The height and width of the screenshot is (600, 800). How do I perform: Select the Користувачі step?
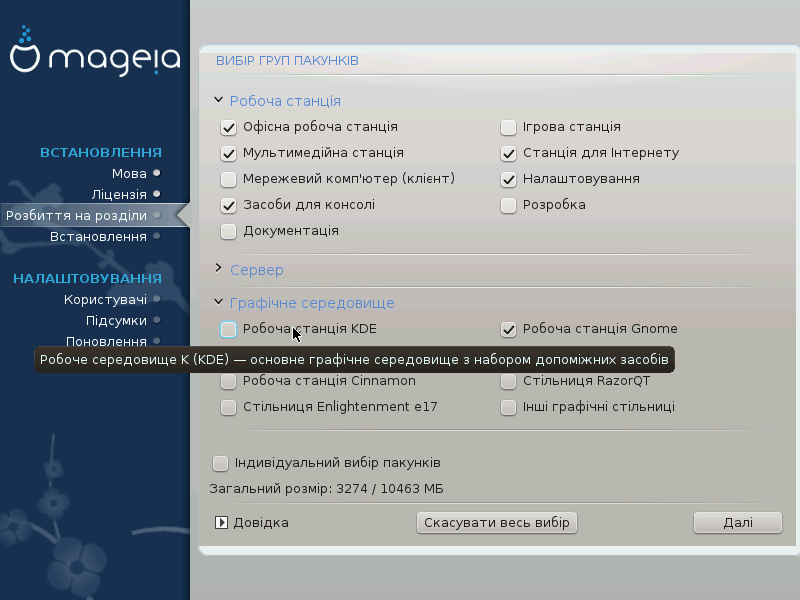coord(105,299)
